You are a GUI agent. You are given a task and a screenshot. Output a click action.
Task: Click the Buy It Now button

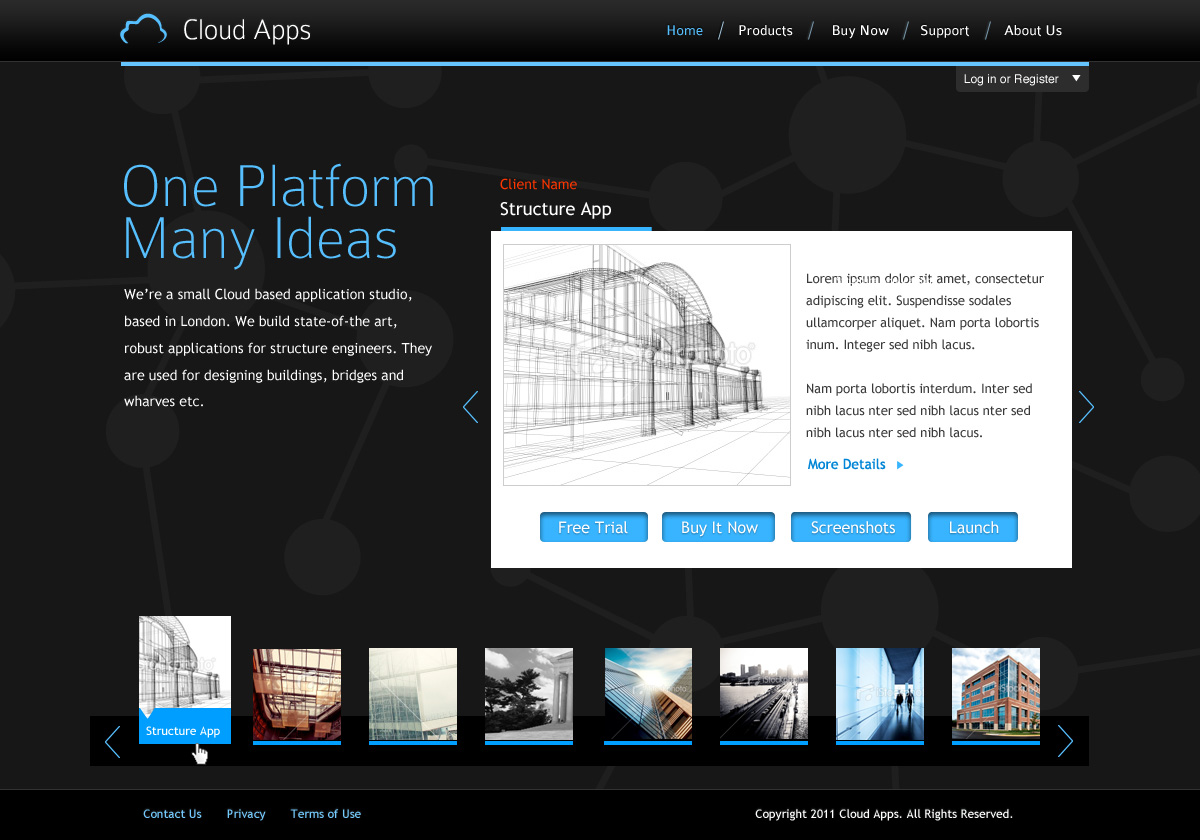[719, 528]
